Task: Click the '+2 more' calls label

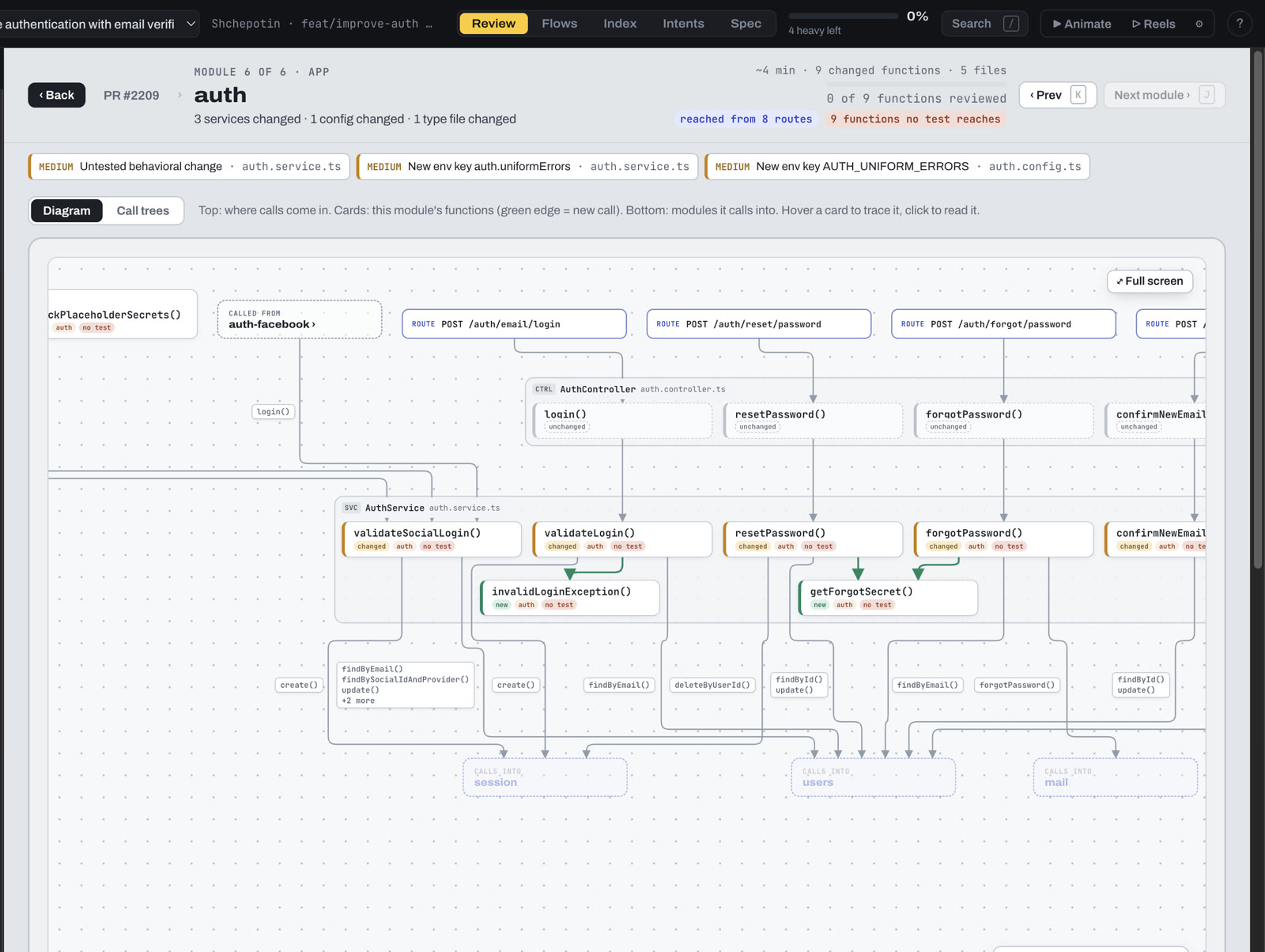Action: click(358, 701)
